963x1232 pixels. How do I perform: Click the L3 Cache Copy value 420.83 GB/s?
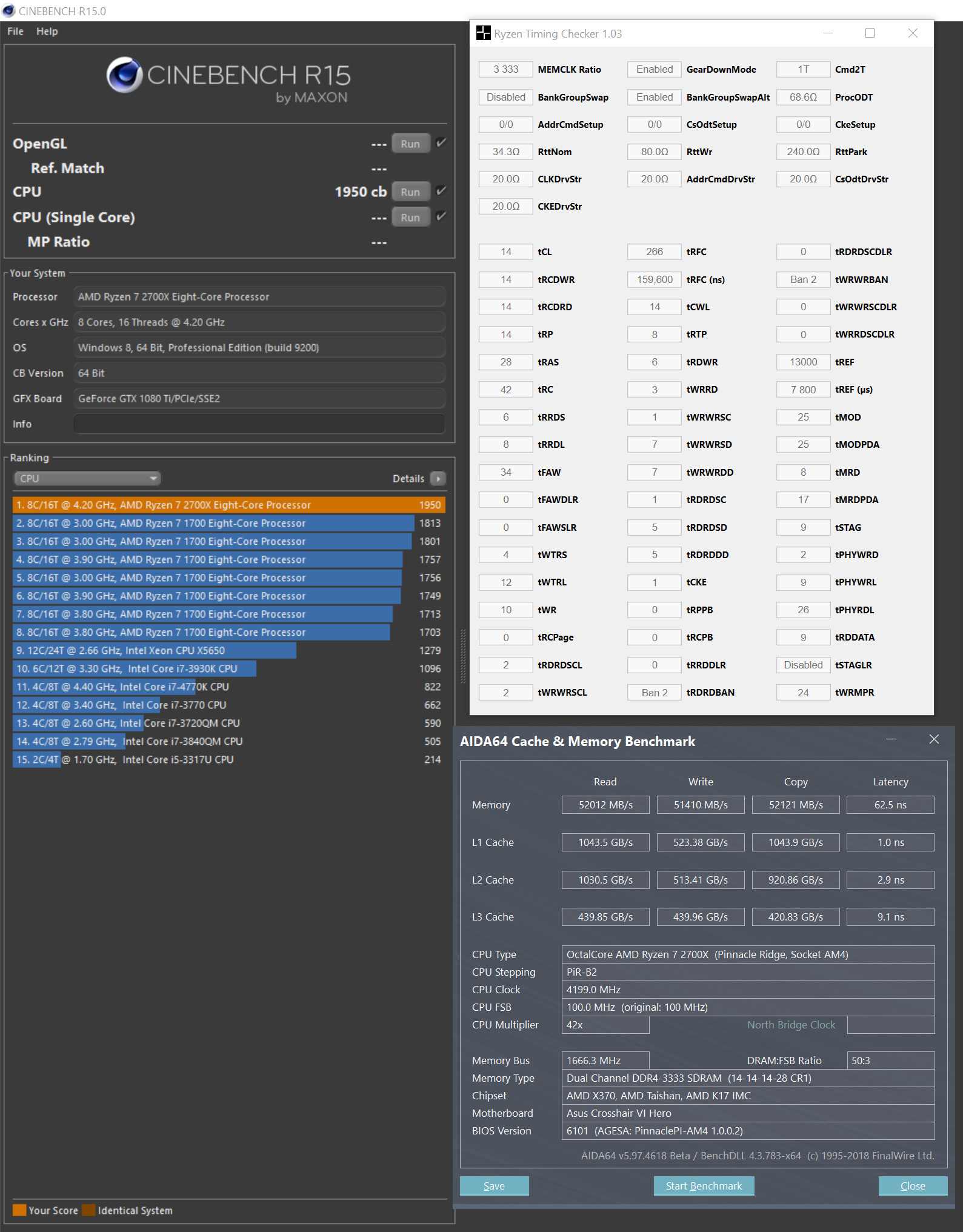(x=796, y=917)
